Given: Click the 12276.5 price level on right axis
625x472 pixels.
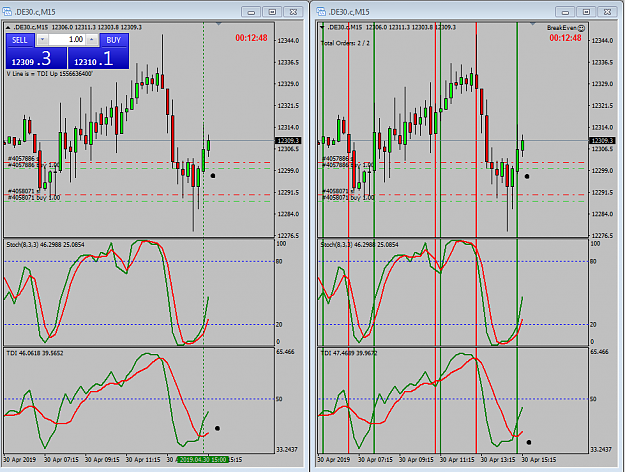Looking at the screenshot, I should tap(602, 236).
